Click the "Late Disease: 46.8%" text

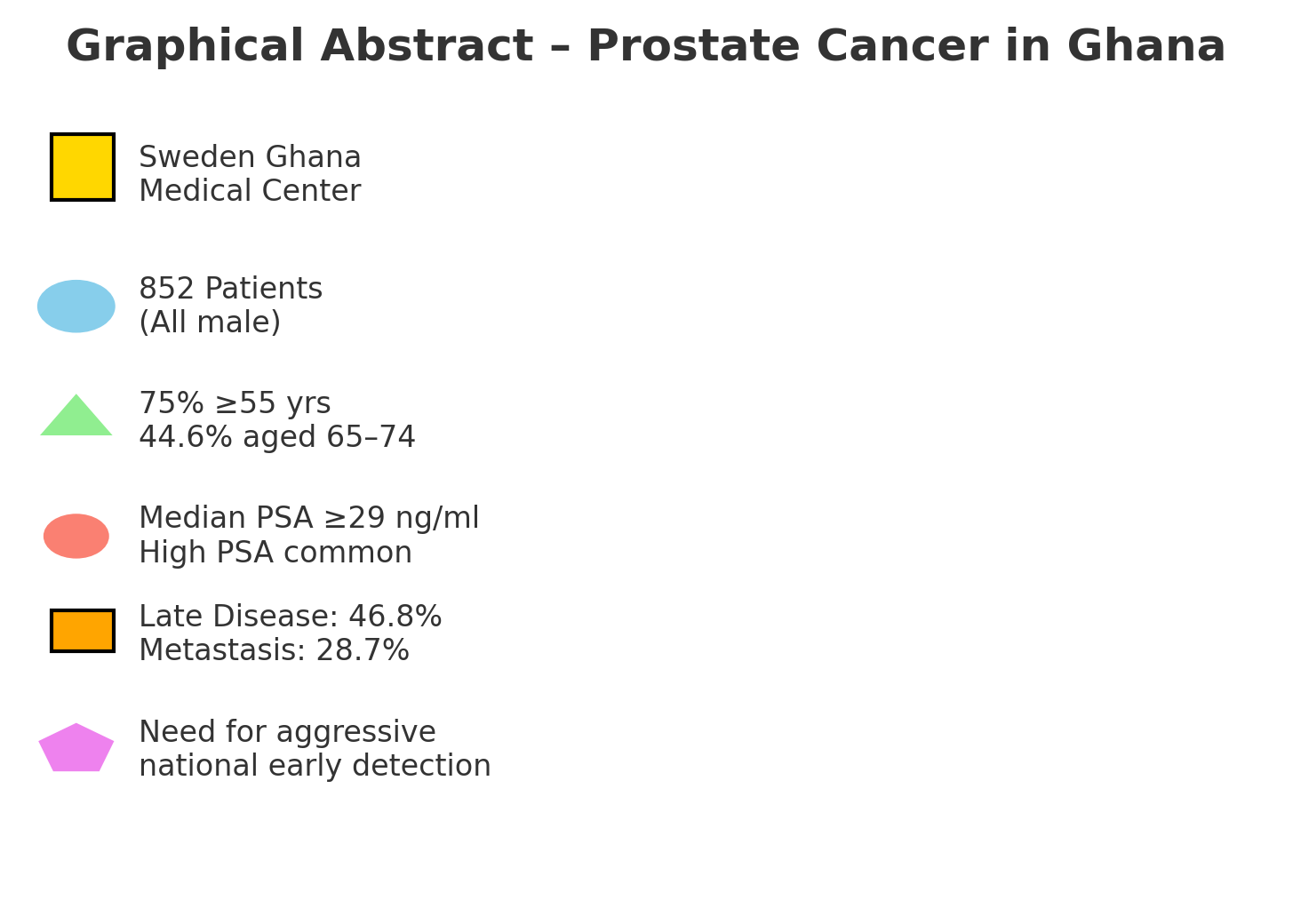[290, 617]
